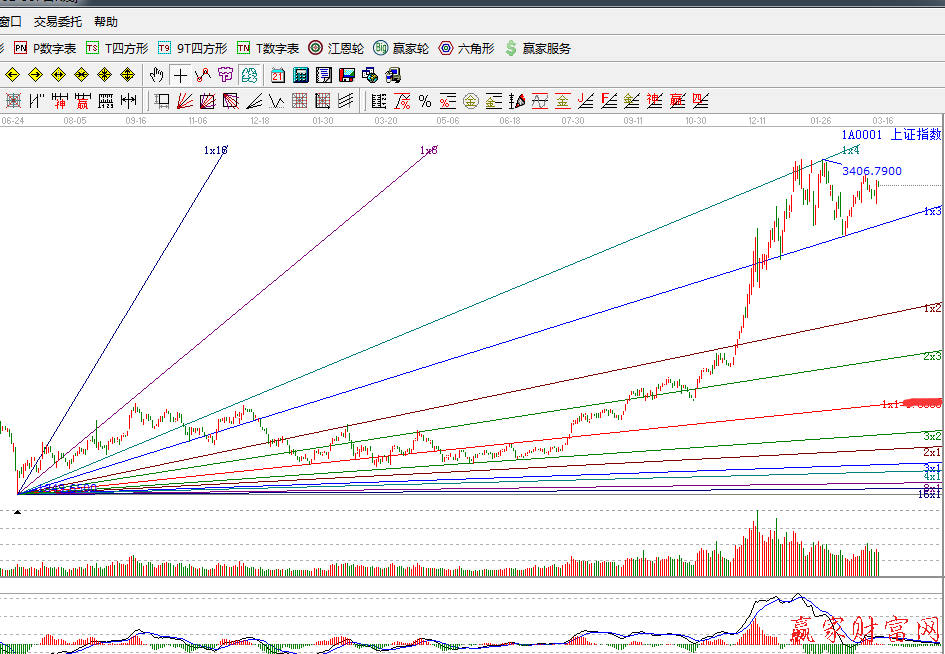Select the Gann fan angle line tool
The height and width of the screenshot is (654, 945).
tap(185, 101)
